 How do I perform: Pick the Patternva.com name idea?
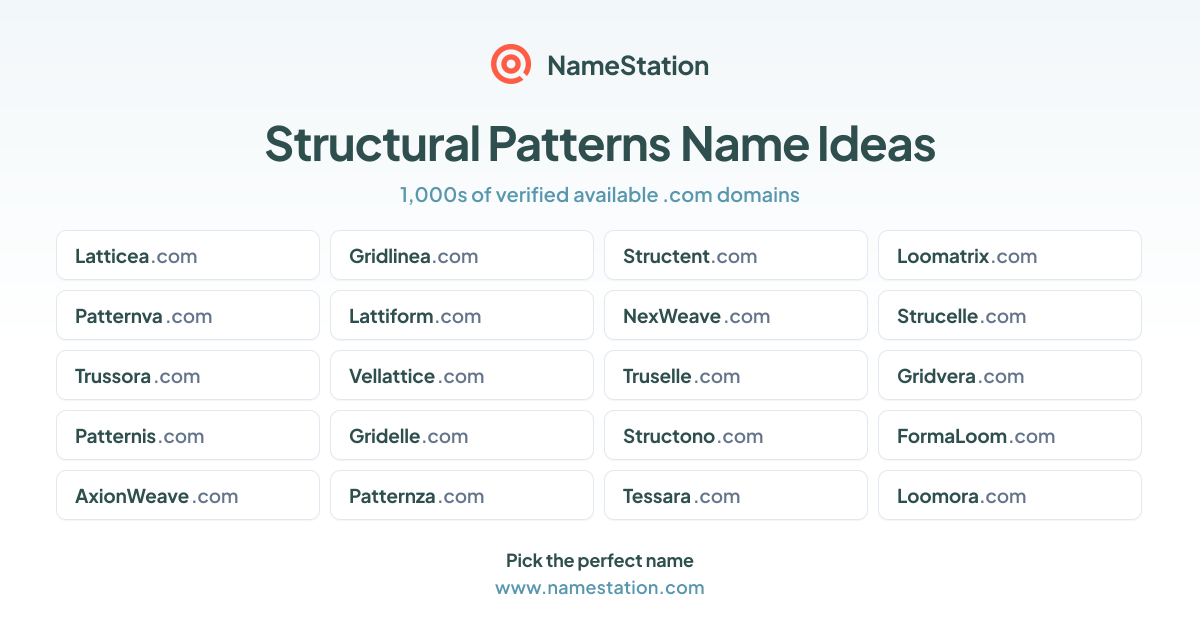(x=188, y=315)
